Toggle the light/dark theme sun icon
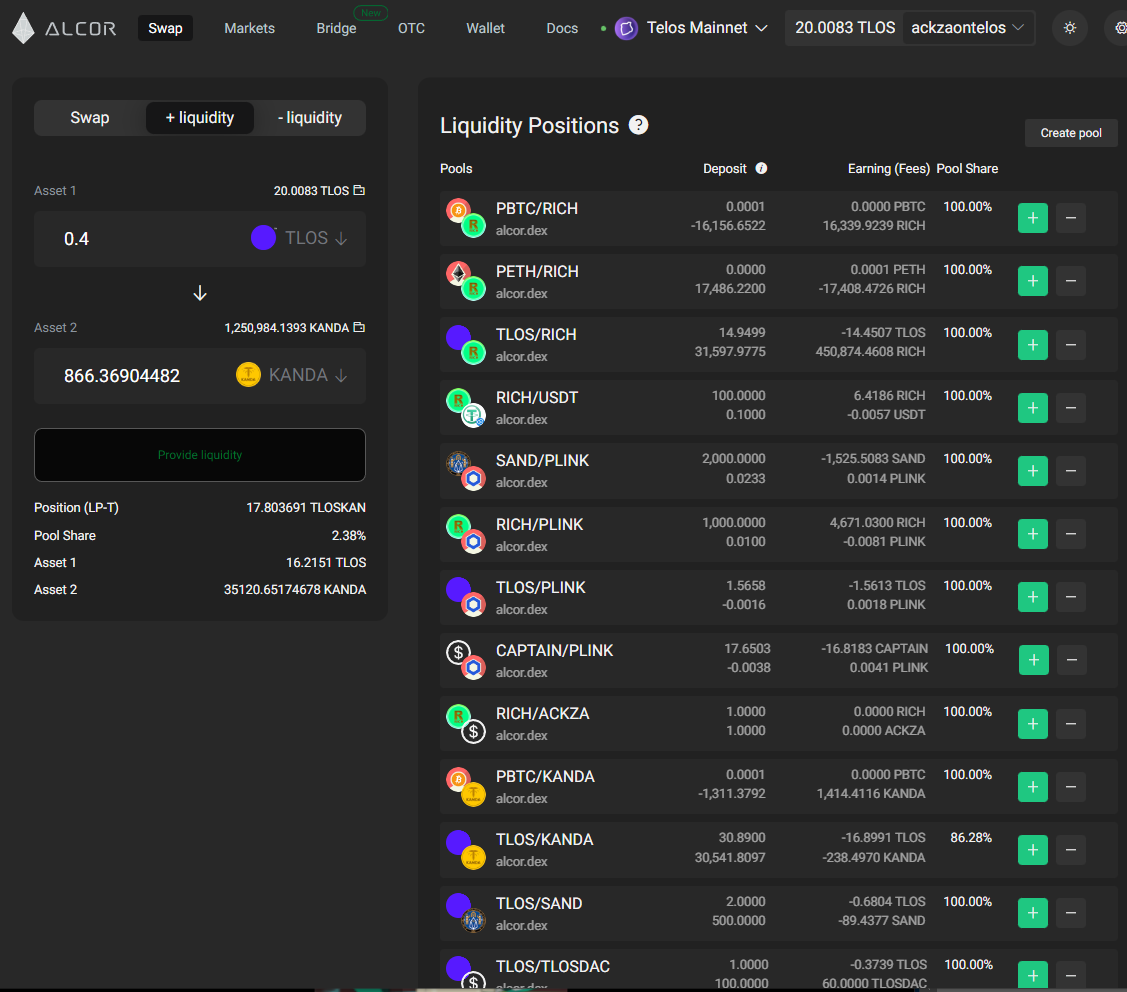This screenshot has height=992, width=1127. pyautogui.click(x=1070, y=28)
